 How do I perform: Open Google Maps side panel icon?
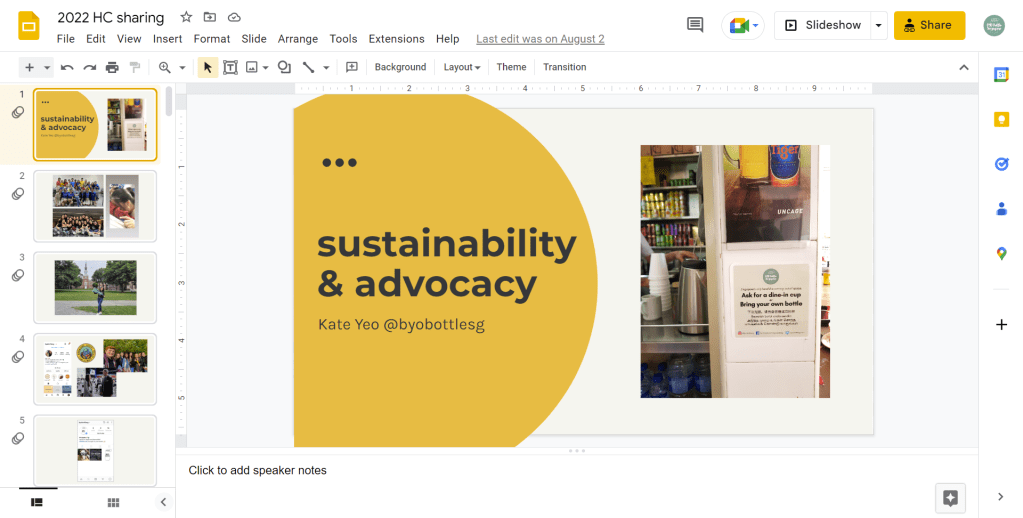click(1001, 254)
